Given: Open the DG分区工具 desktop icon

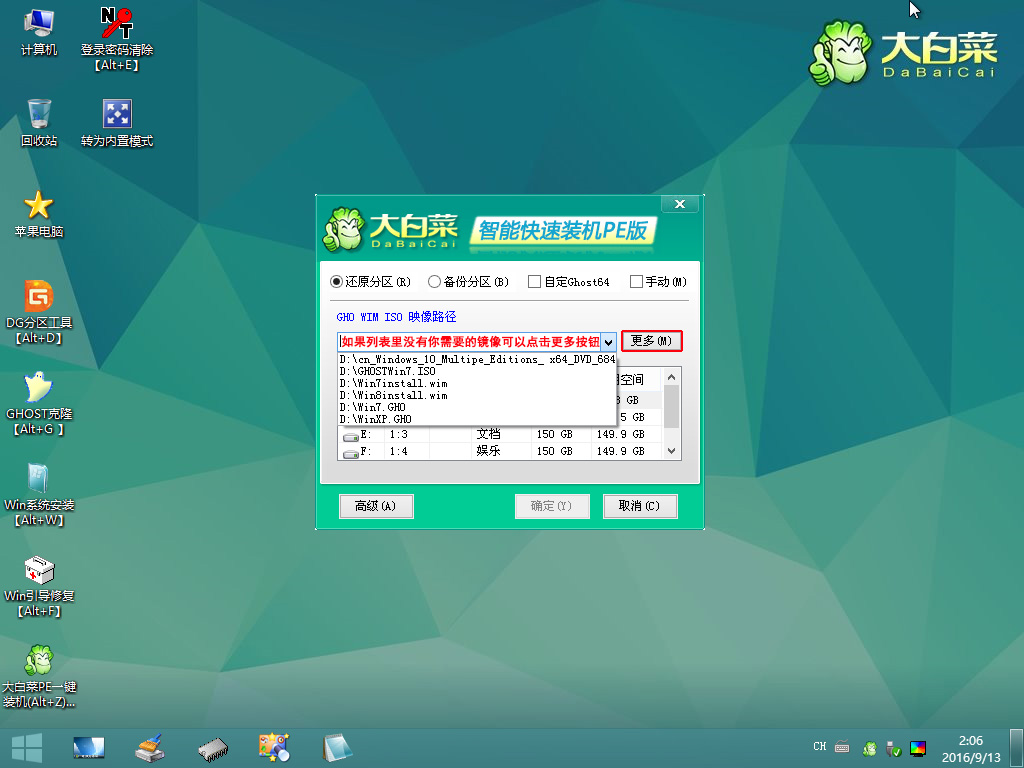Looking at the screenshot, I should pyautogui.click(x=39, y=296).
